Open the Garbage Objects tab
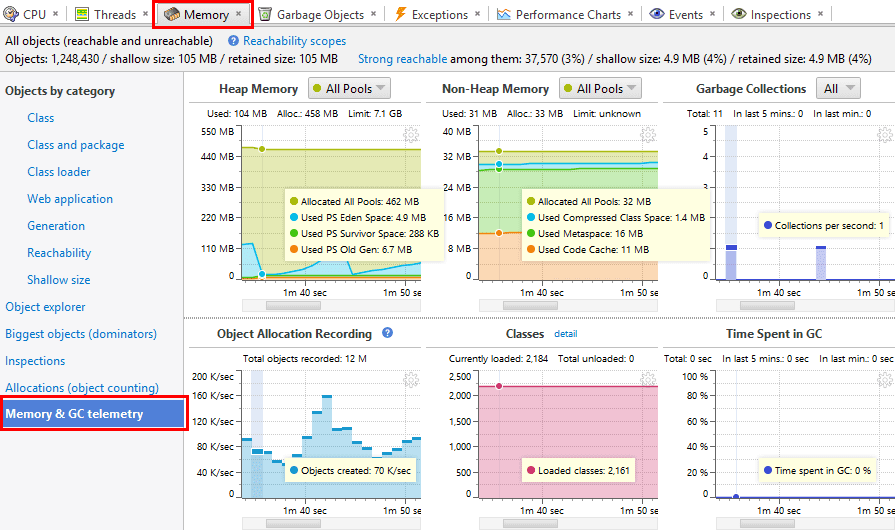 pos(311,14)
